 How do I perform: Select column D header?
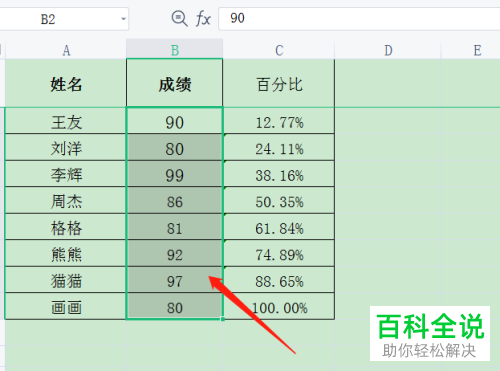point(388,50)
